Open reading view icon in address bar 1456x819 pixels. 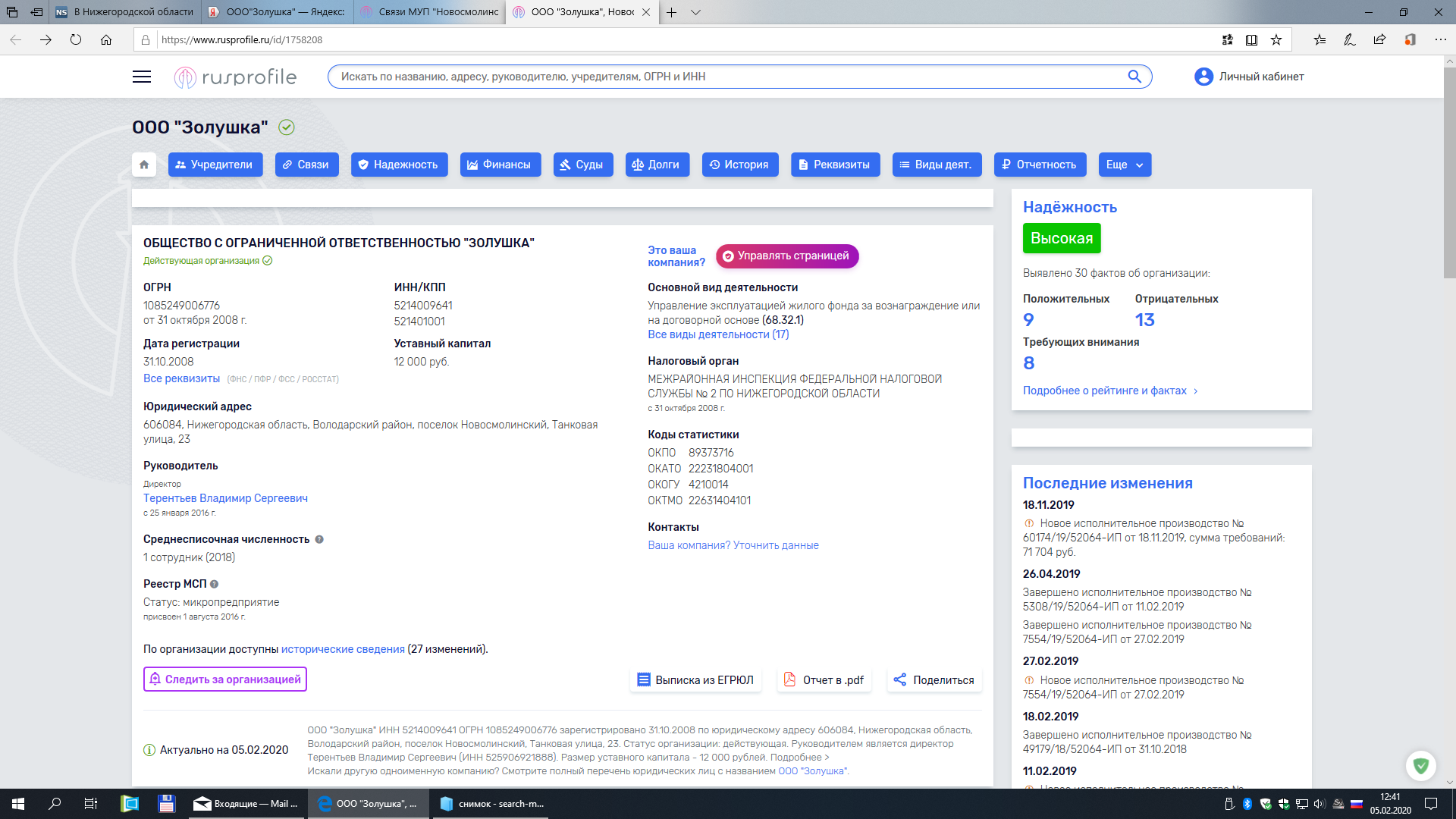point(1251,39)
